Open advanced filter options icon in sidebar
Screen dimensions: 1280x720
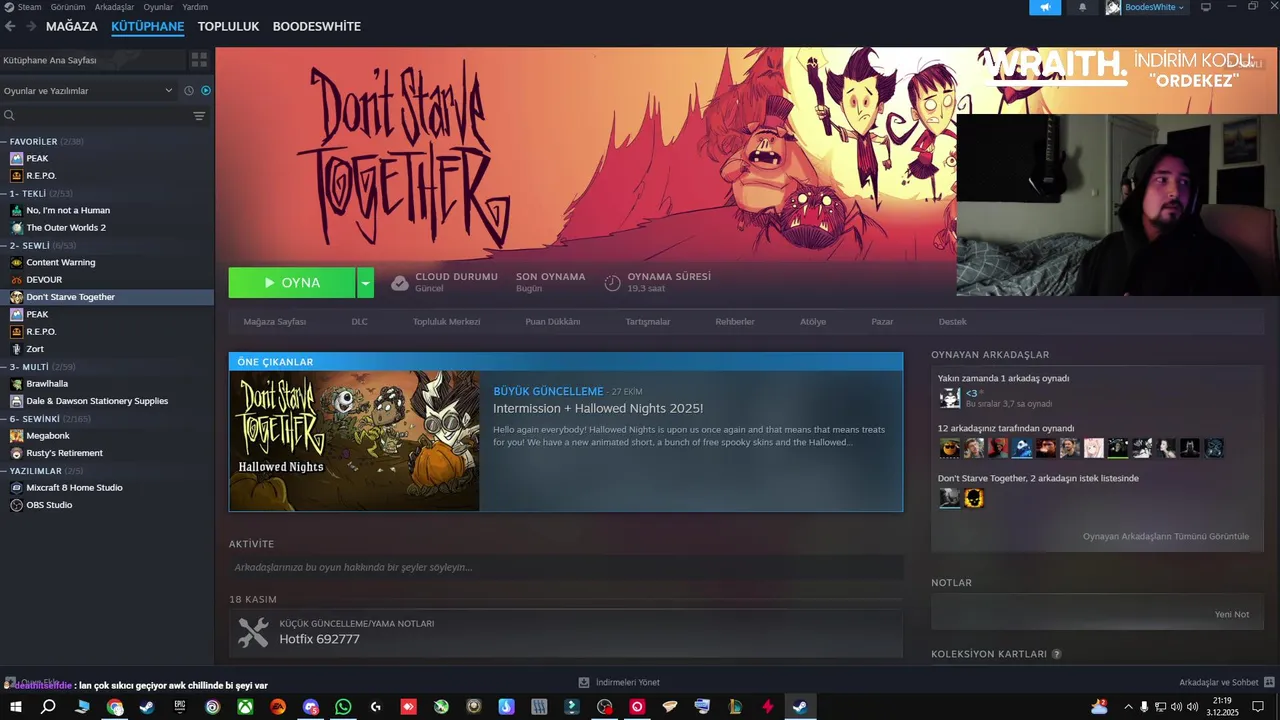tap(199, 116)
